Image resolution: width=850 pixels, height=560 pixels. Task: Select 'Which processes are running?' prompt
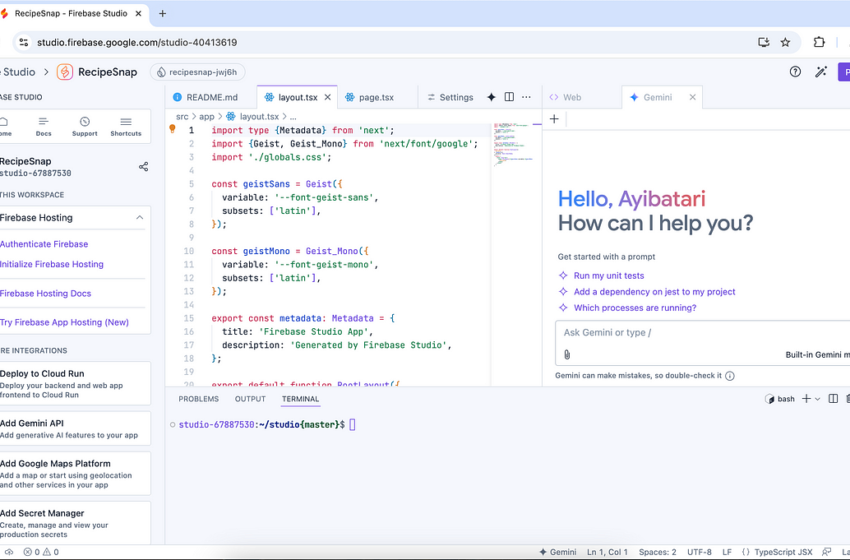tap(635, 308)
